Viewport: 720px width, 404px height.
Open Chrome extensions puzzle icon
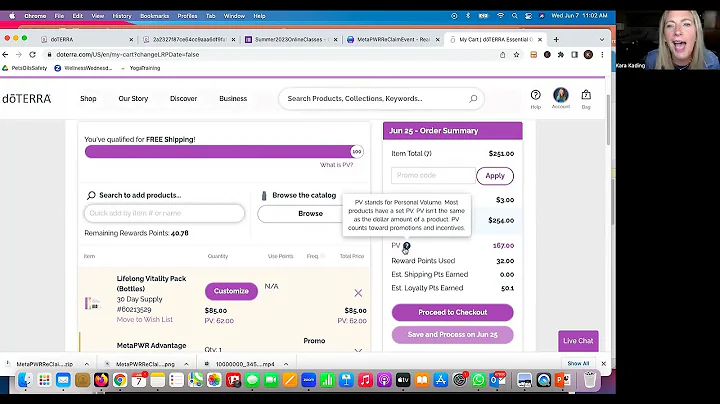[561, 55]
